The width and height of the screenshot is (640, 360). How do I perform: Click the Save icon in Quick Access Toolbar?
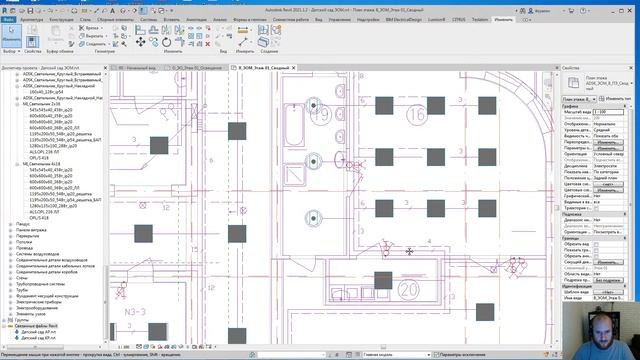[30, 11]
